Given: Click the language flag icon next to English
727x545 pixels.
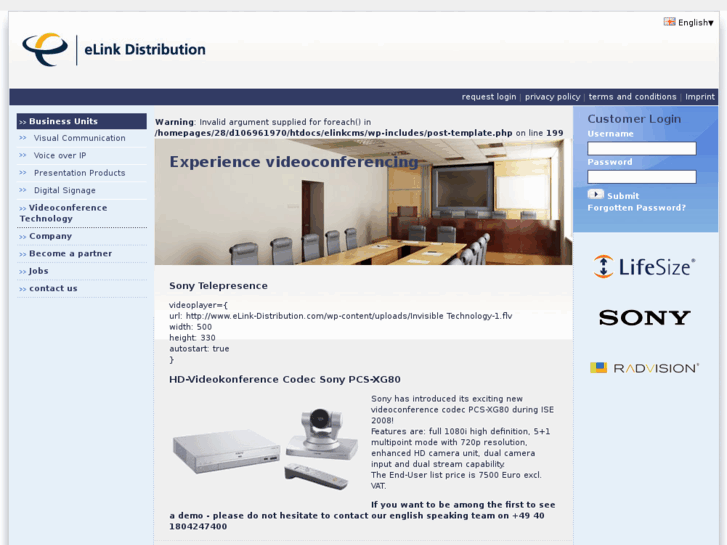Looking at the screenshot, I should click(x=670, y=22).
